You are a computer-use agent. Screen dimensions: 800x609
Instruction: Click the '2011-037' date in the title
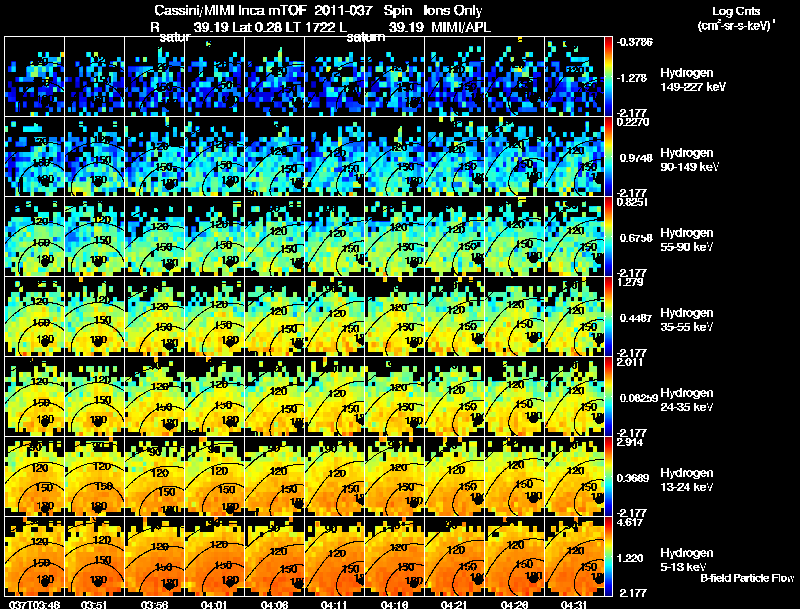point(344,10)
